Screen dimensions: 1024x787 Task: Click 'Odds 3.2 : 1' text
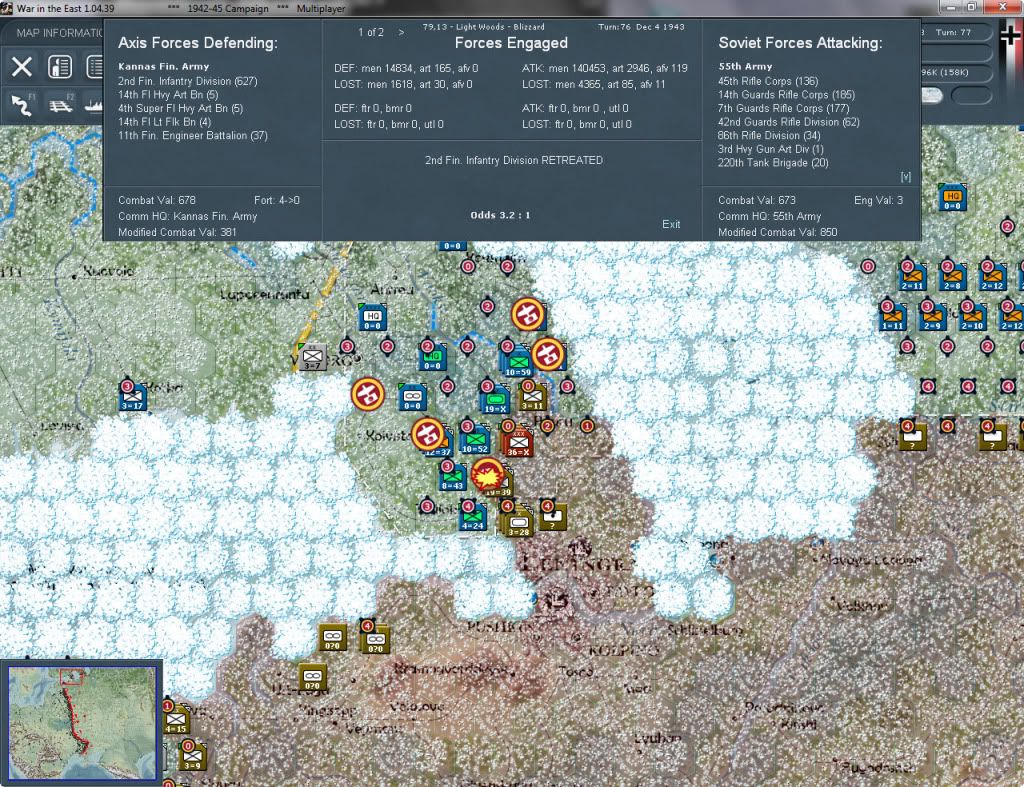pos(500,215)
